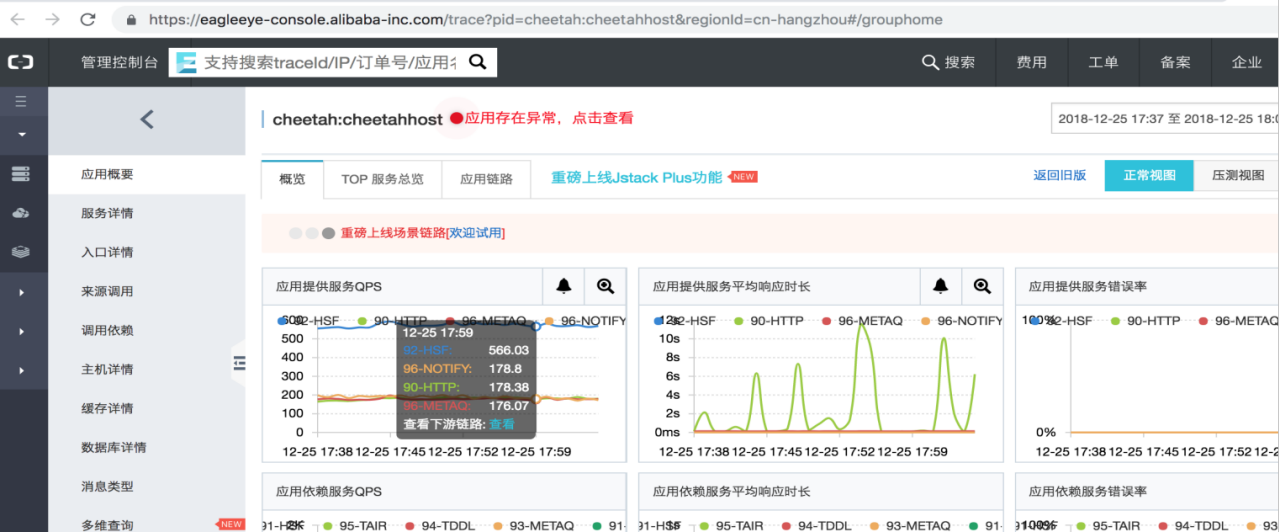This screenshot has height=532, width=1280.
Task: Toggle 94-TDDL series in dependency QPS legend
Action: coord(440,525)
